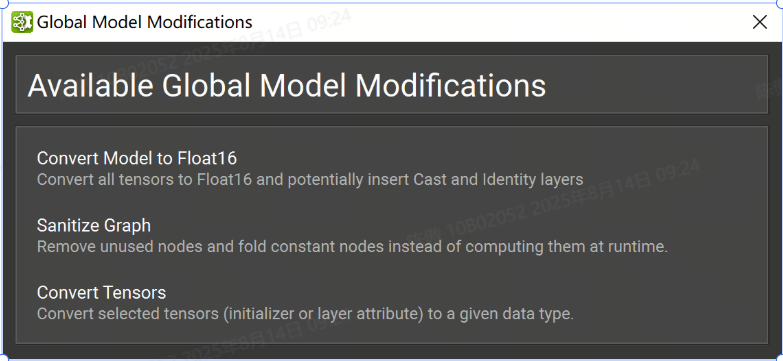Click the Available Global Model Modifications heading
Image resolution: width=783 pixels, height=361 pixels.
click(287, 86)
